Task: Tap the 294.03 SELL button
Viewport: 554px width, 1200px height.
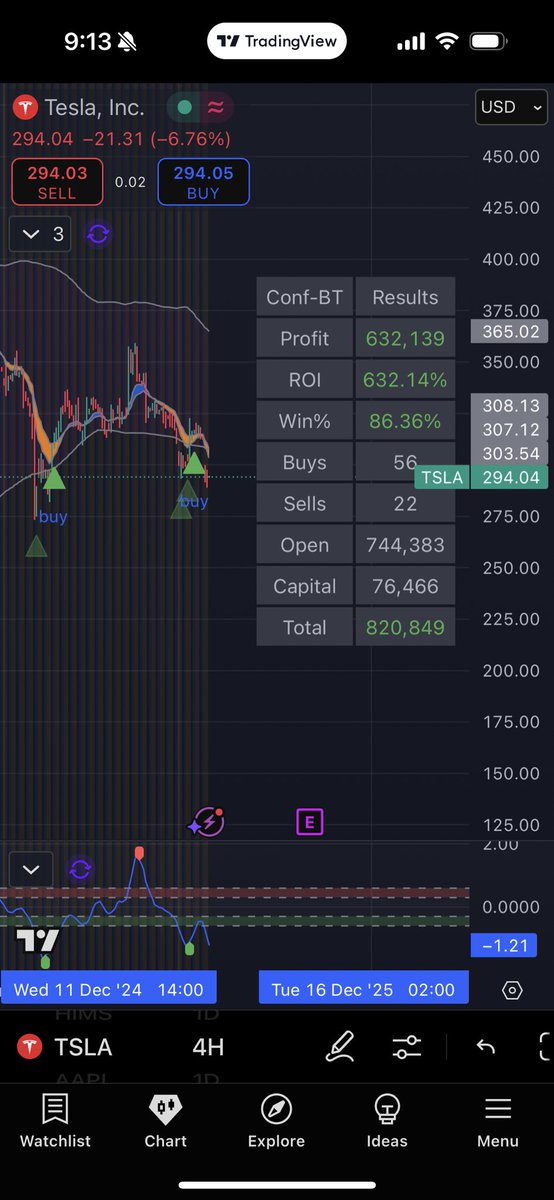Action: (57, 182)
